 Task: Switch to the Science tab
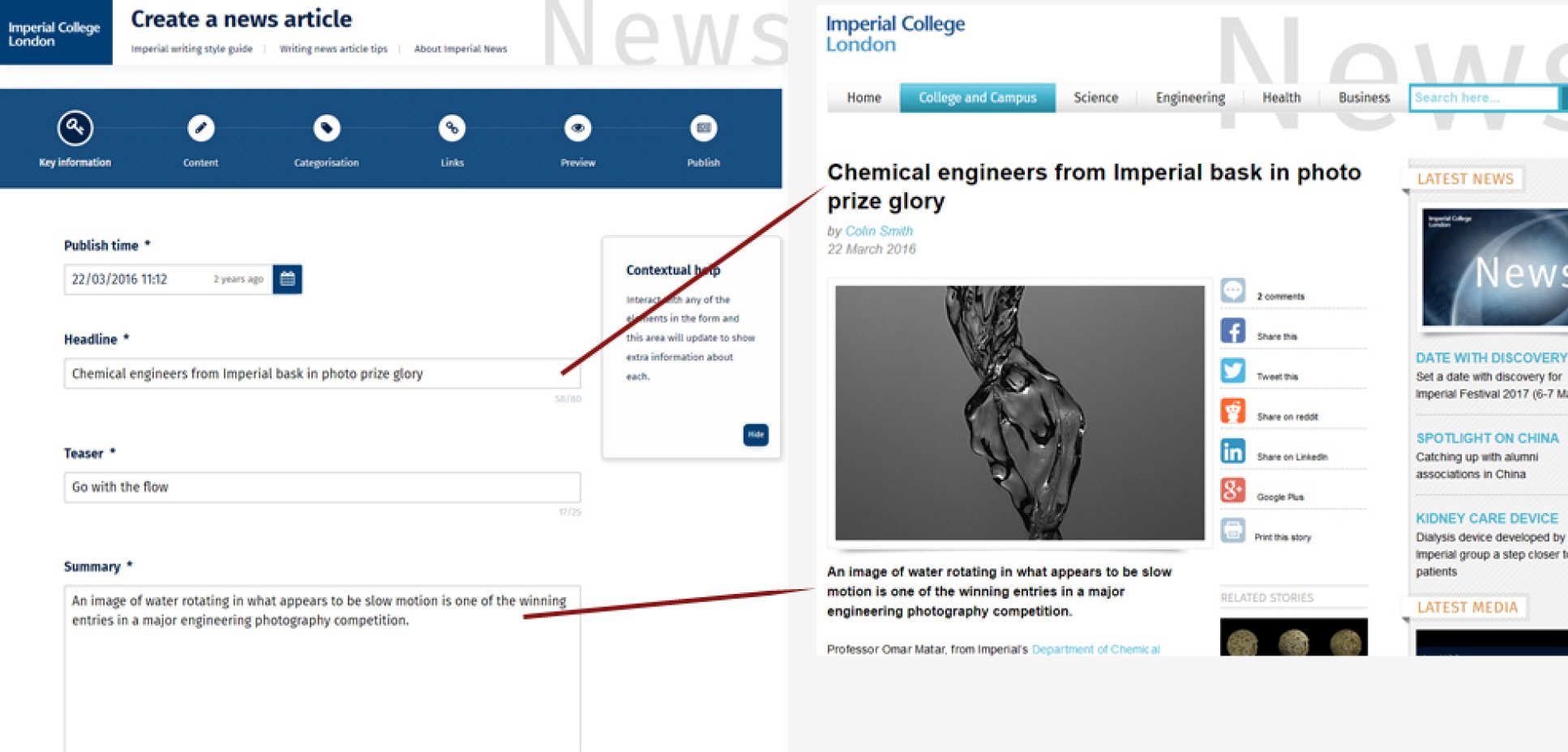click(1095, 97)
